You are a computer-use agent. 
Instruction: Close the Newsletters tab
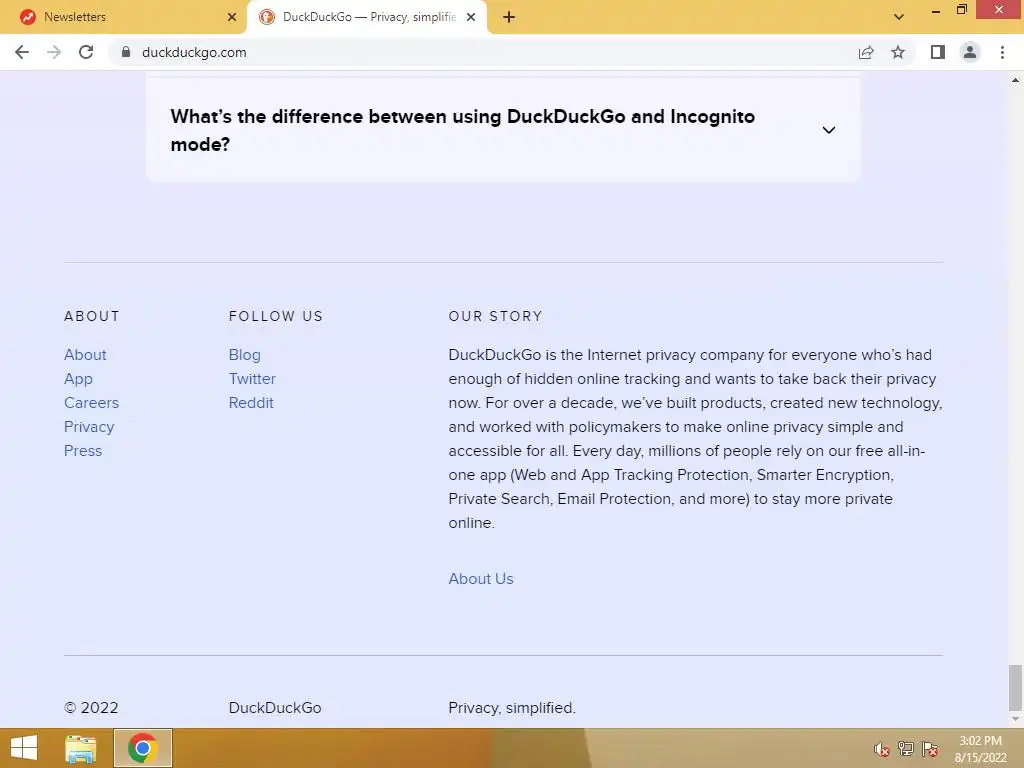click(x=232, y=17)
